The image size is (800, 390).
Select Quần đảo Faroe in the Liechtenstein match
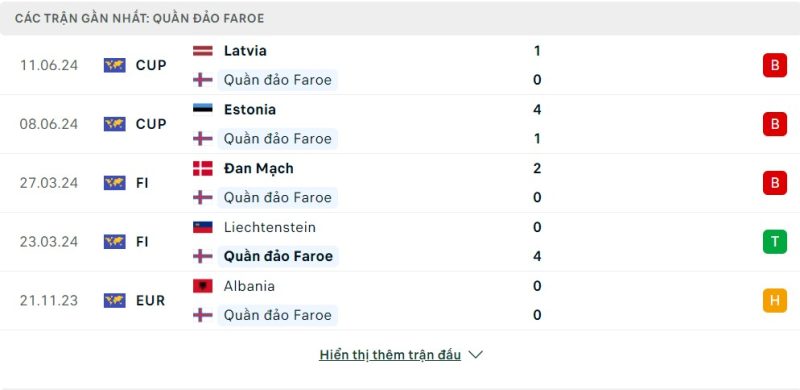coord(278,256)
